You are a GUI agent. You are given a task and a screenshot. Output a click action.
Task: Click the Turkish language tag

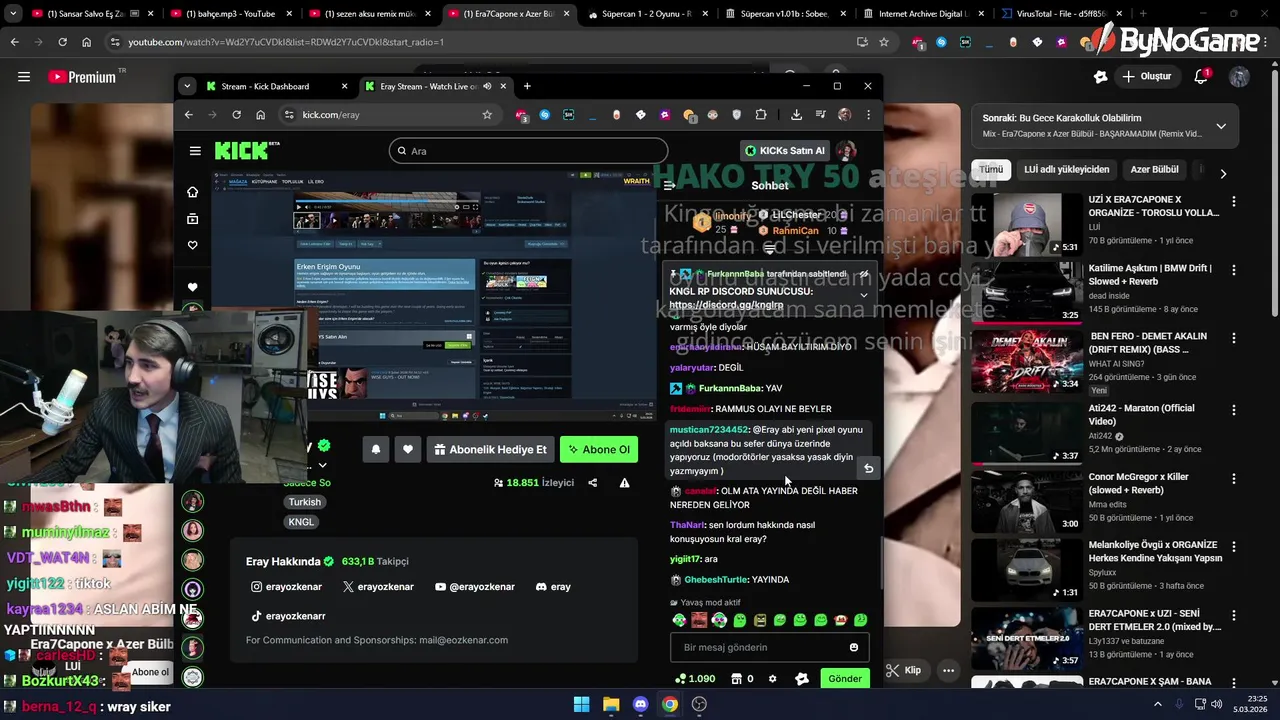pyautogui.click(x=305, y=503)
